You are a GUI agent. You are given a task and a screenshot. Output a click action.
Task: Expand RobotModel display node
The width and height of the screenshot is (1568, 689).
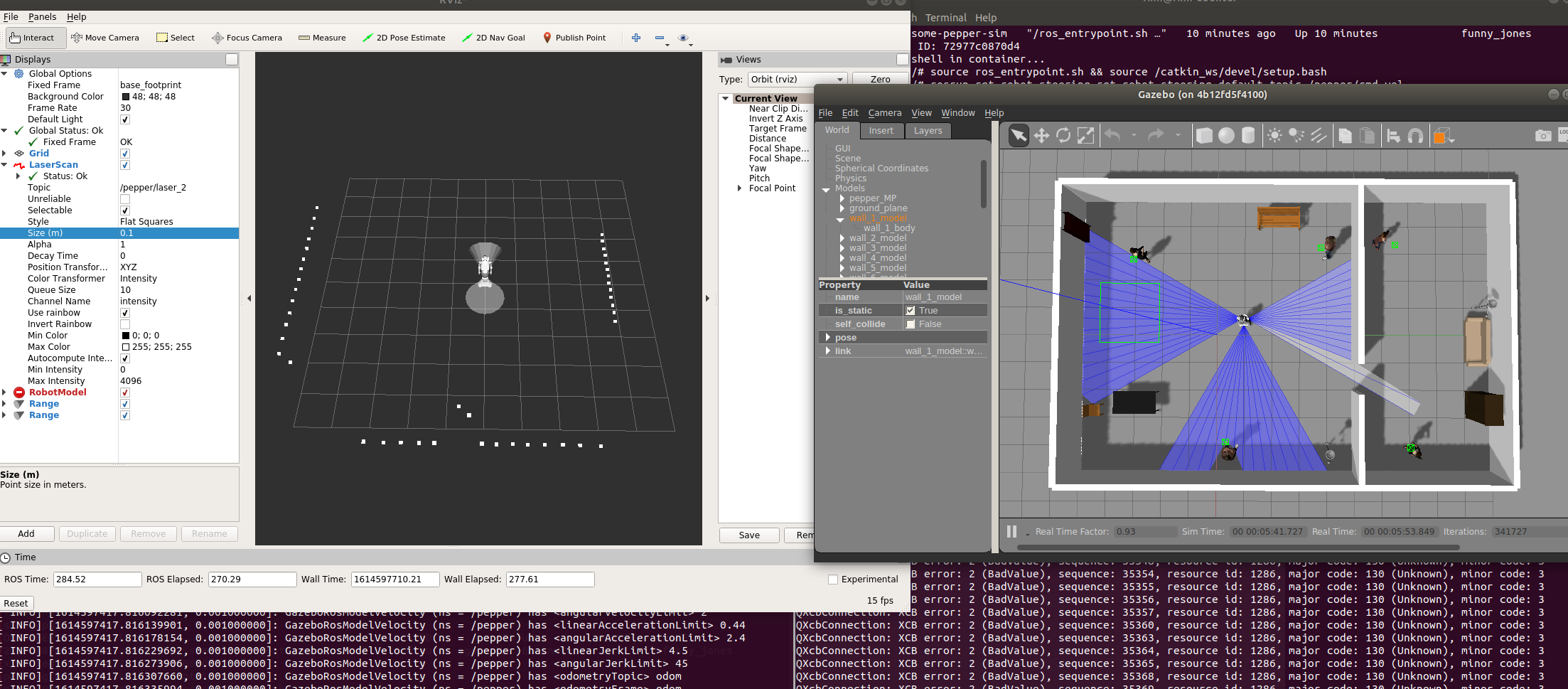4,392
